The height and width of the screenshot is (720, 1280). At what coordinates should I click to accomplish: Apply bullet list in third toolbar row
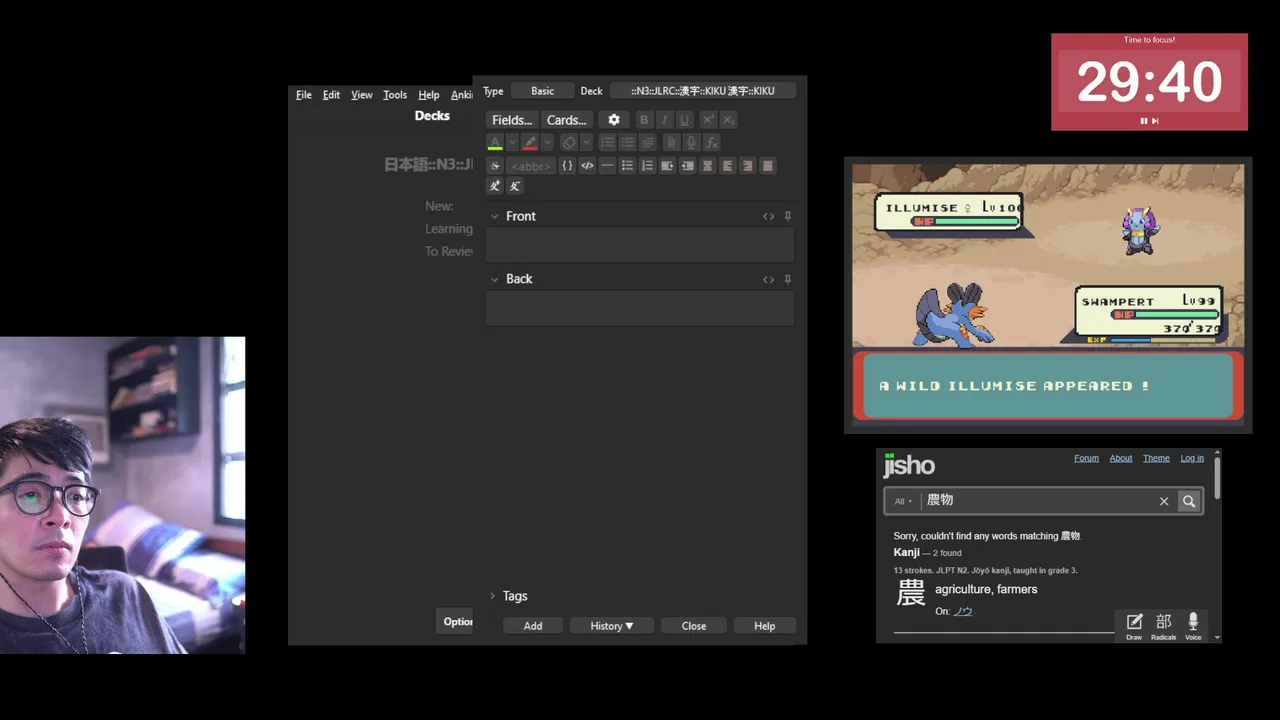point(627,166)
